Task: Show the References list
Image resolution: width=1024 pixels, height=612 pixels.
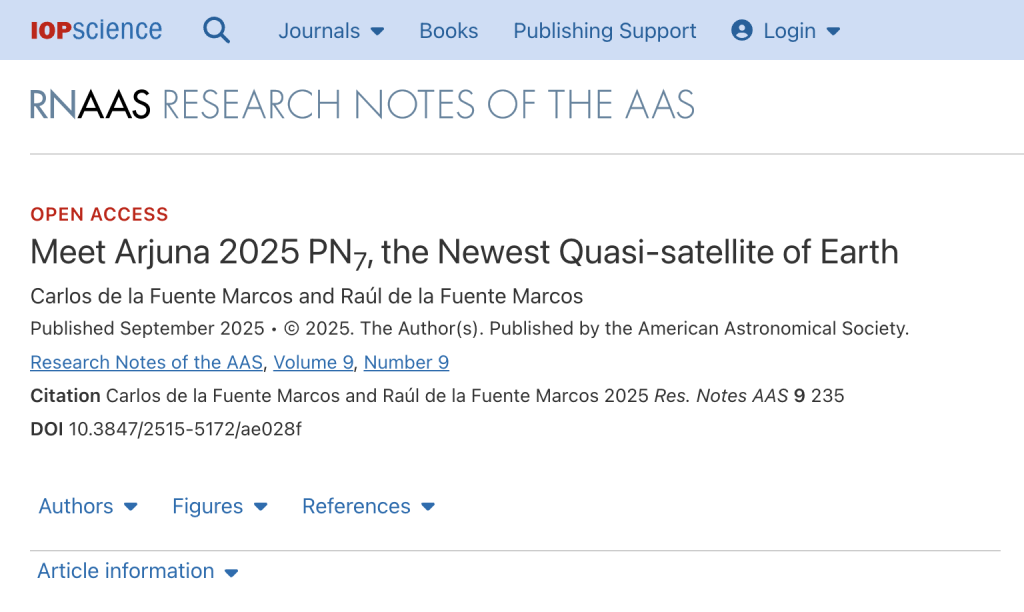Action: click(x=368, y=506)
